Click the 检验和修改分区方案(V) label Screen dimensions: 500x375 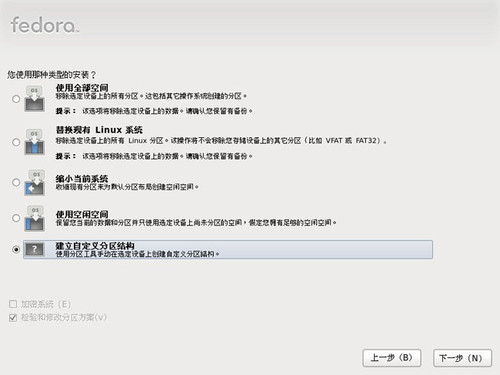(64, 317)
